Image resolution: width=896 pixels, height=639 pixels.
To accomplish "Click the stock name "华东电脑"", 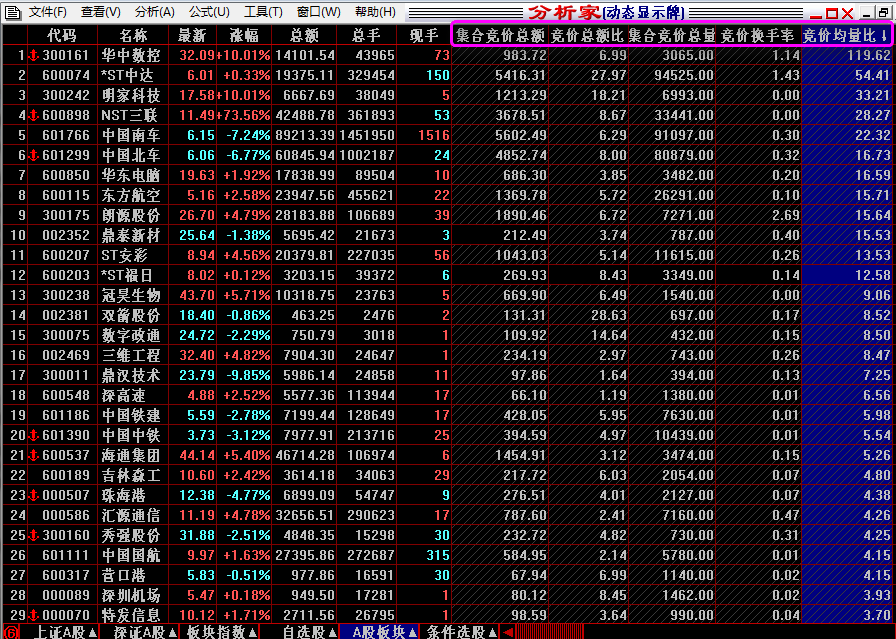I will tap(131, 175).
